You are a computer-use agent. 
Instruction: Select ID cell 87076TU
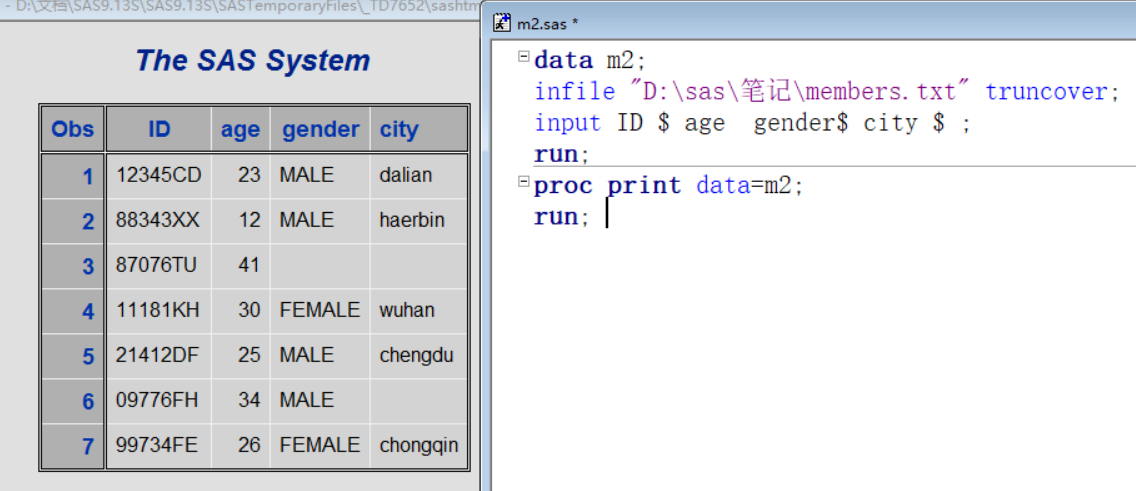[159, 265]
